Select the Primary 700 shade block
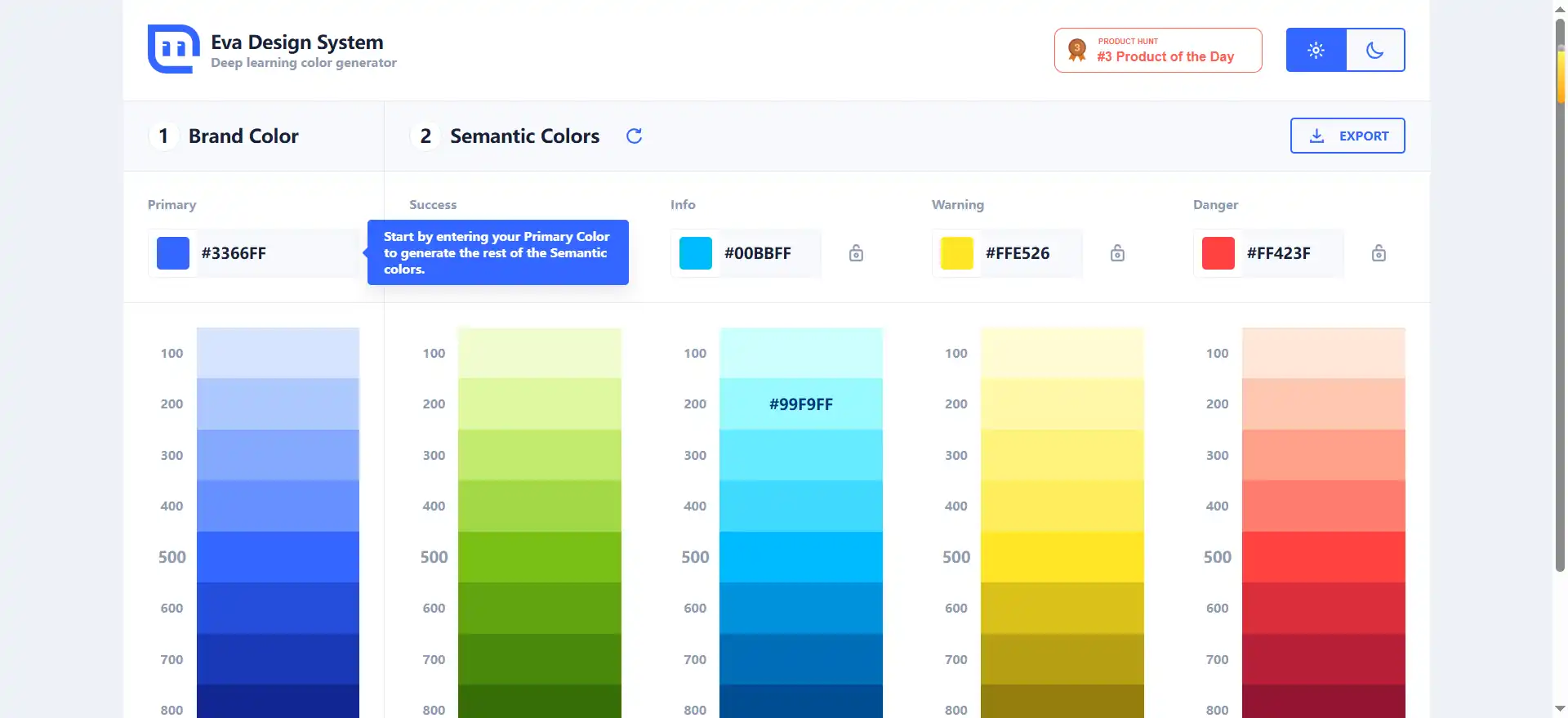 tap(278, 659)
